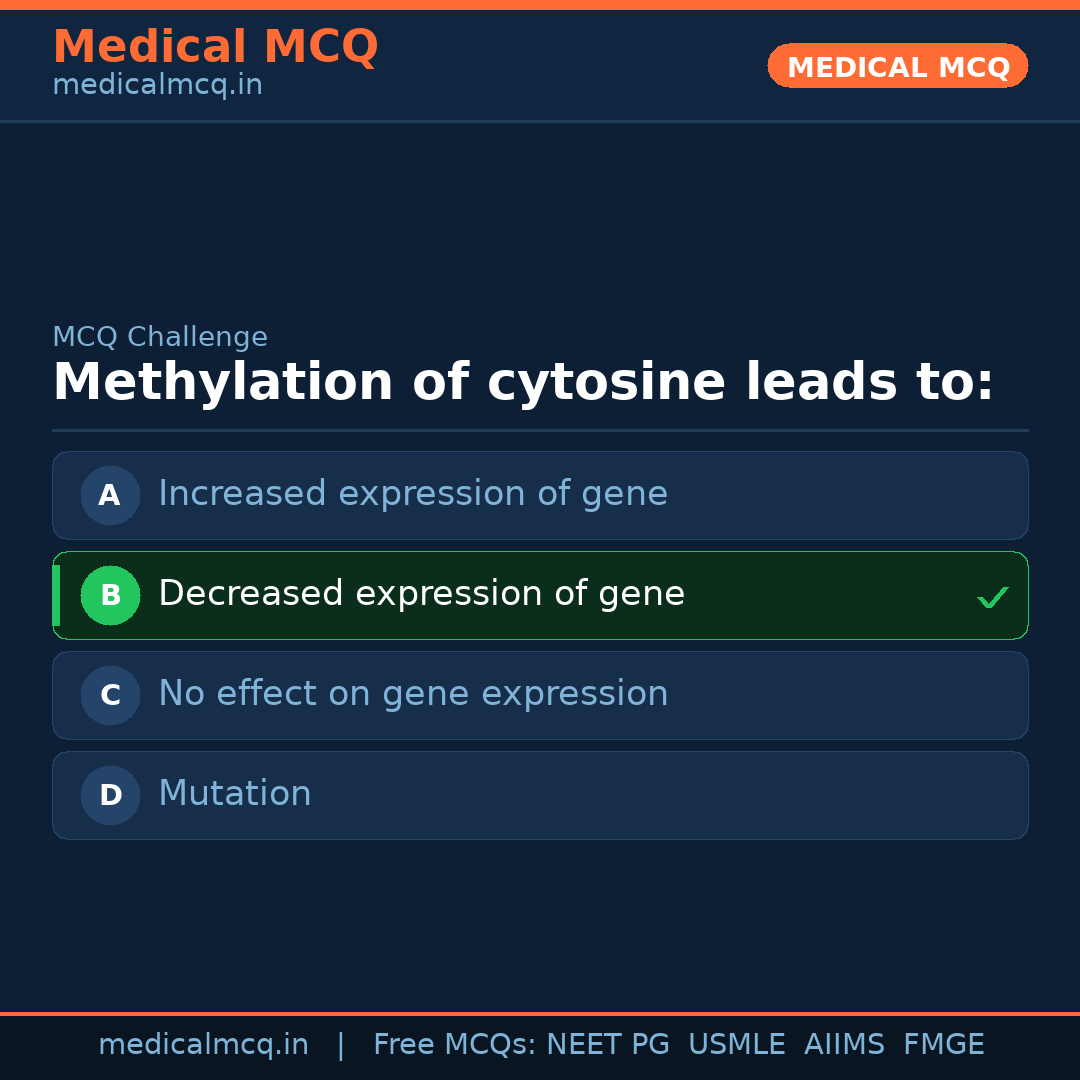Choose 'Increased expression of gene' answer text
The image size is (1080, 1080).
tap(412, 494)
